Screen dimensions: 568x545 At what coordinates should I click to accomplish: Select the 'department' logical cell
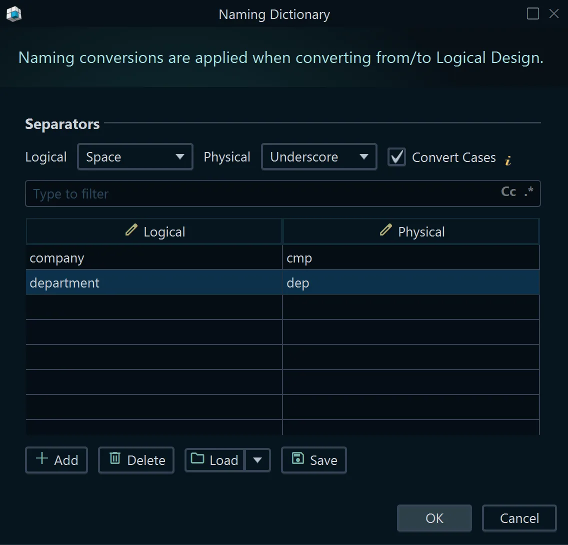point(154,282)
